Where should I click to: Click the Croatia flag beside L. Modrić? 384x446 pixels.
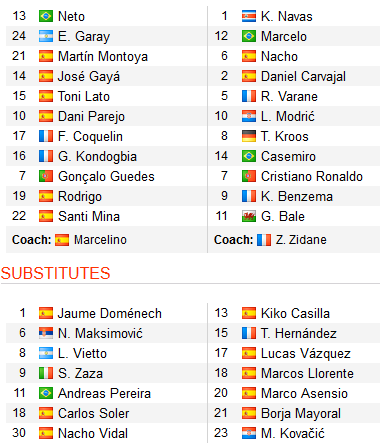(x=249, y=116)
